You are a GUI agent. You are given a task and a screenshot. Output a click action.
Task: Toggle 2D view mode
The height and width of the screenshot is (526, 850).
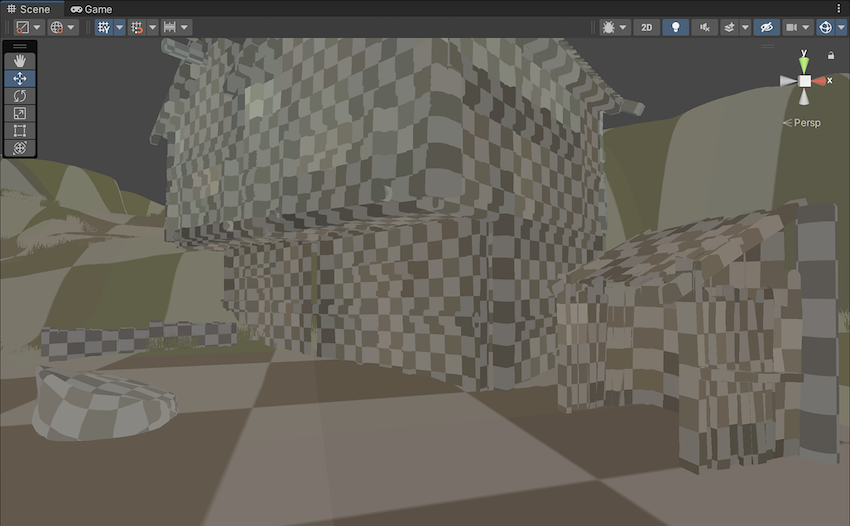[x=647, y=28]
